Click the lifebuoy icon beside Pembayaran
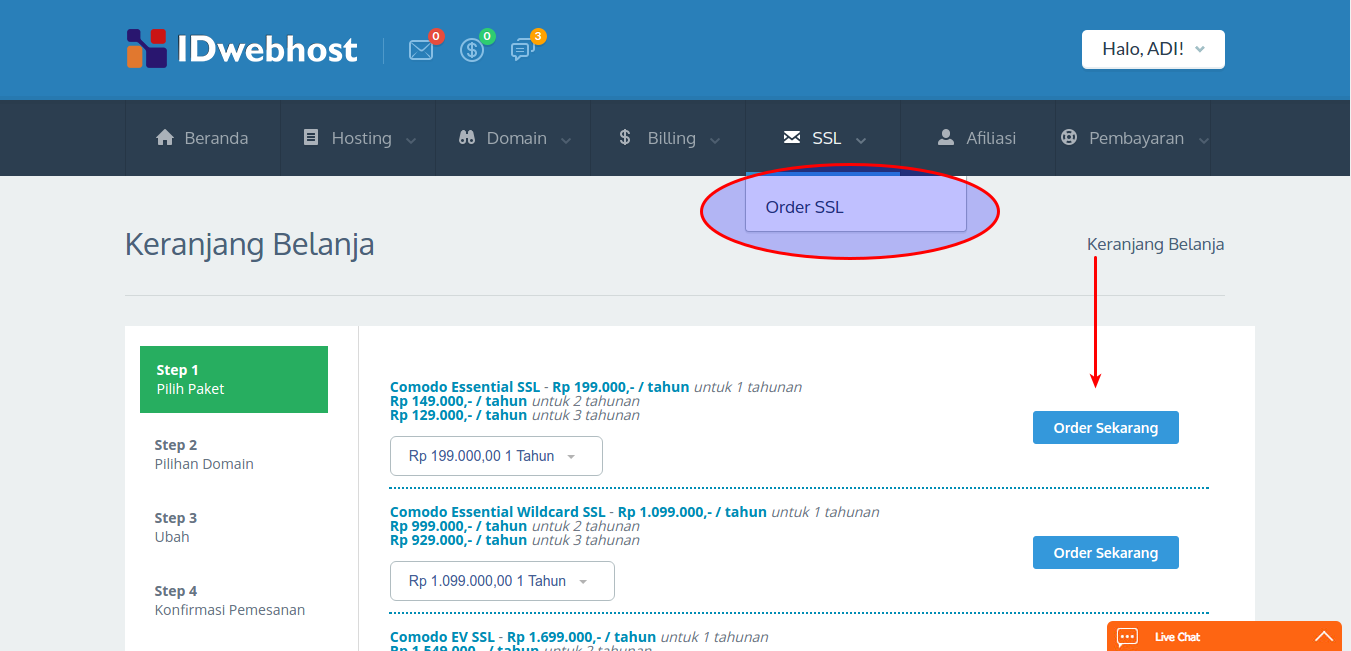The image size is (1351, 651). (1069, 138)
